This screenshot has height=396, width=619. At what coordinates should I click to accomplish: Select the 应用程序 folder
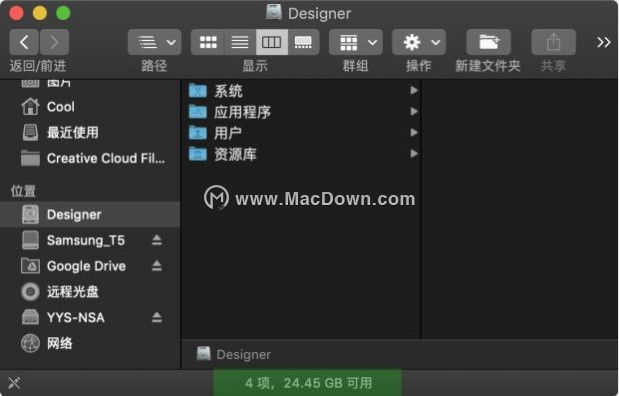[x=301, y=112]
